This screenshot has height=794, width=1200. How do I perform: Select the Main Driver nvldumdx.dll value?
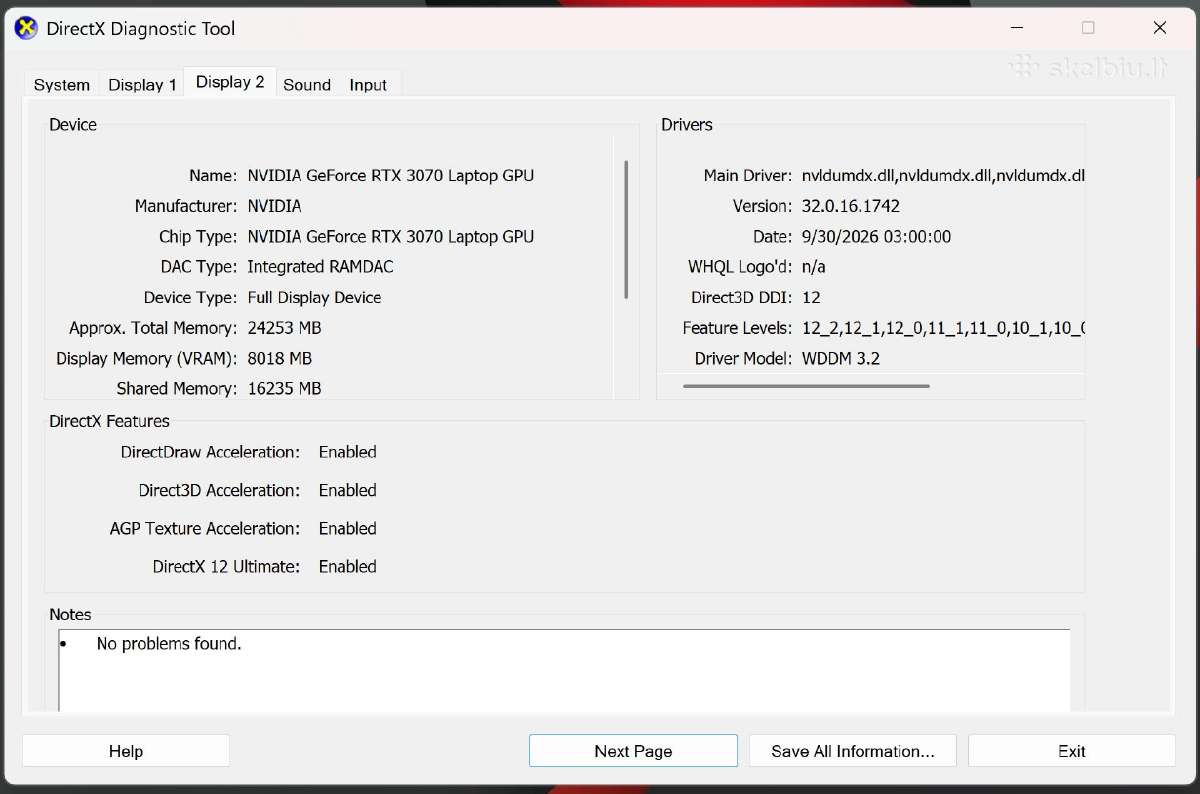point(943,175)
